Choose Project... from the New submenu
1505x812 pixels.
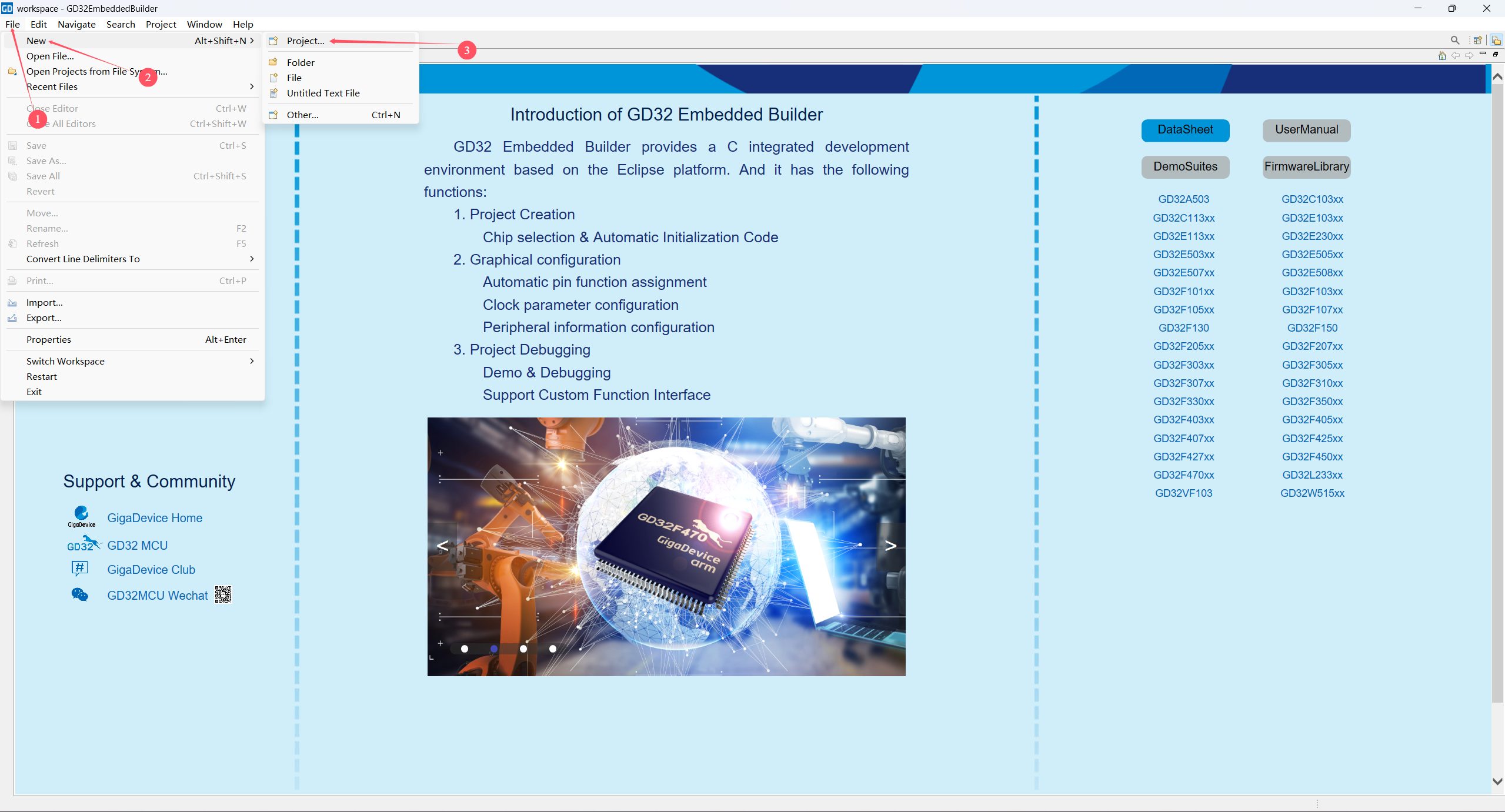click(x=305, y=41)
